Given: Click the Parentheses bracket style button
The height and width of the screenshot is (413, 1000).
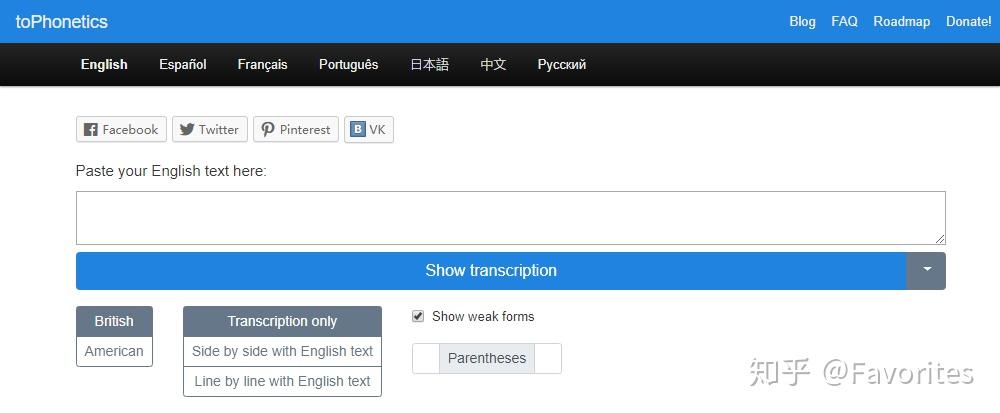Looking at the screenshot, I should [487, 358].
